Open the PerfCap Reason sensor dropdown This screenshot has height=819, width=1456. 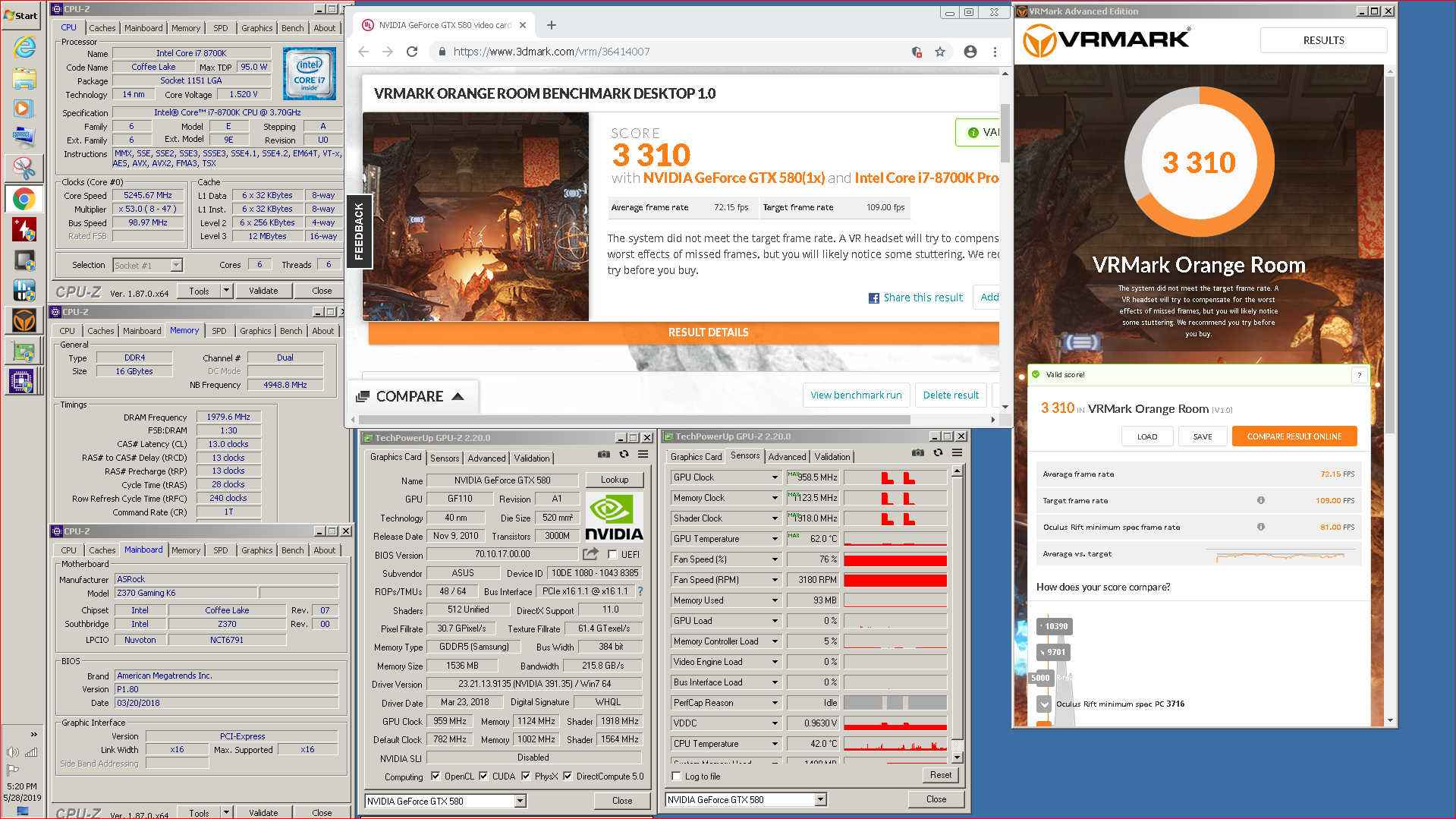[775, 703]
